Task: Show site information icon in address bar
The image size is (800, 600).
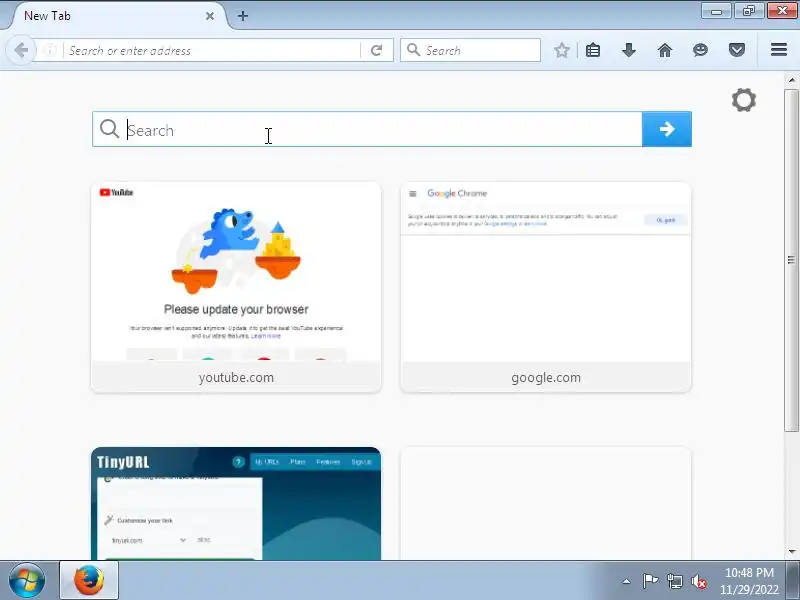Action: point(49,50)
